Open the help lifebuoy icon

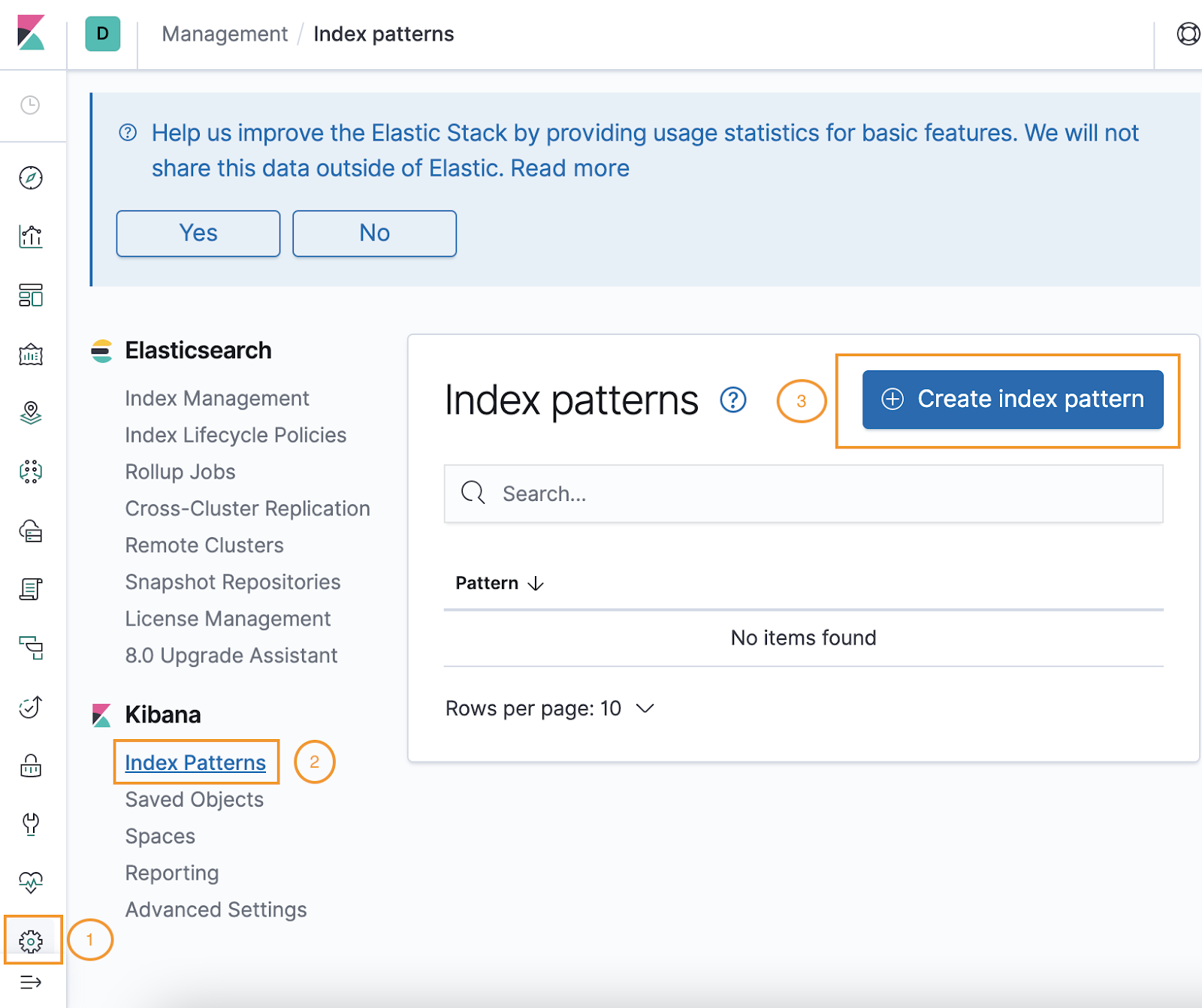pos(1188,34)
